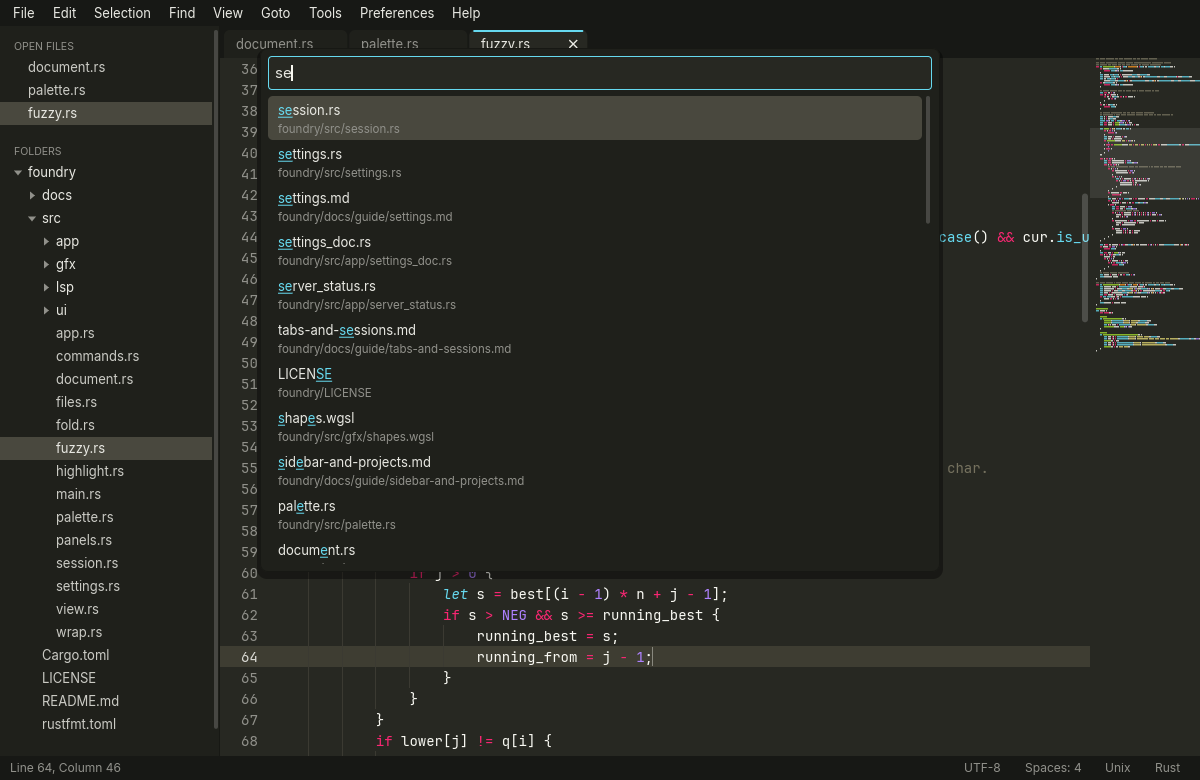
Task: Open the File menu
Action: pyautogui.click(x=23, y=13)
